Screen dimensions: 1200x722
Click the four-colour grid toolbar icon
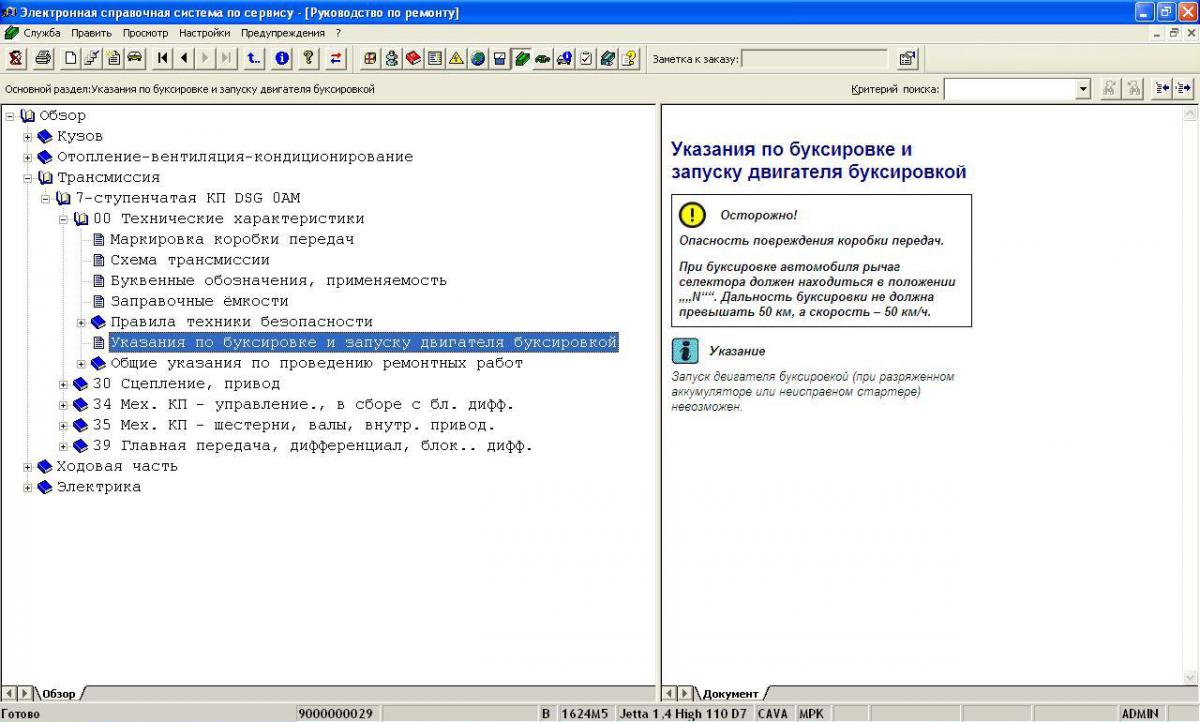[x=370, y=58]
